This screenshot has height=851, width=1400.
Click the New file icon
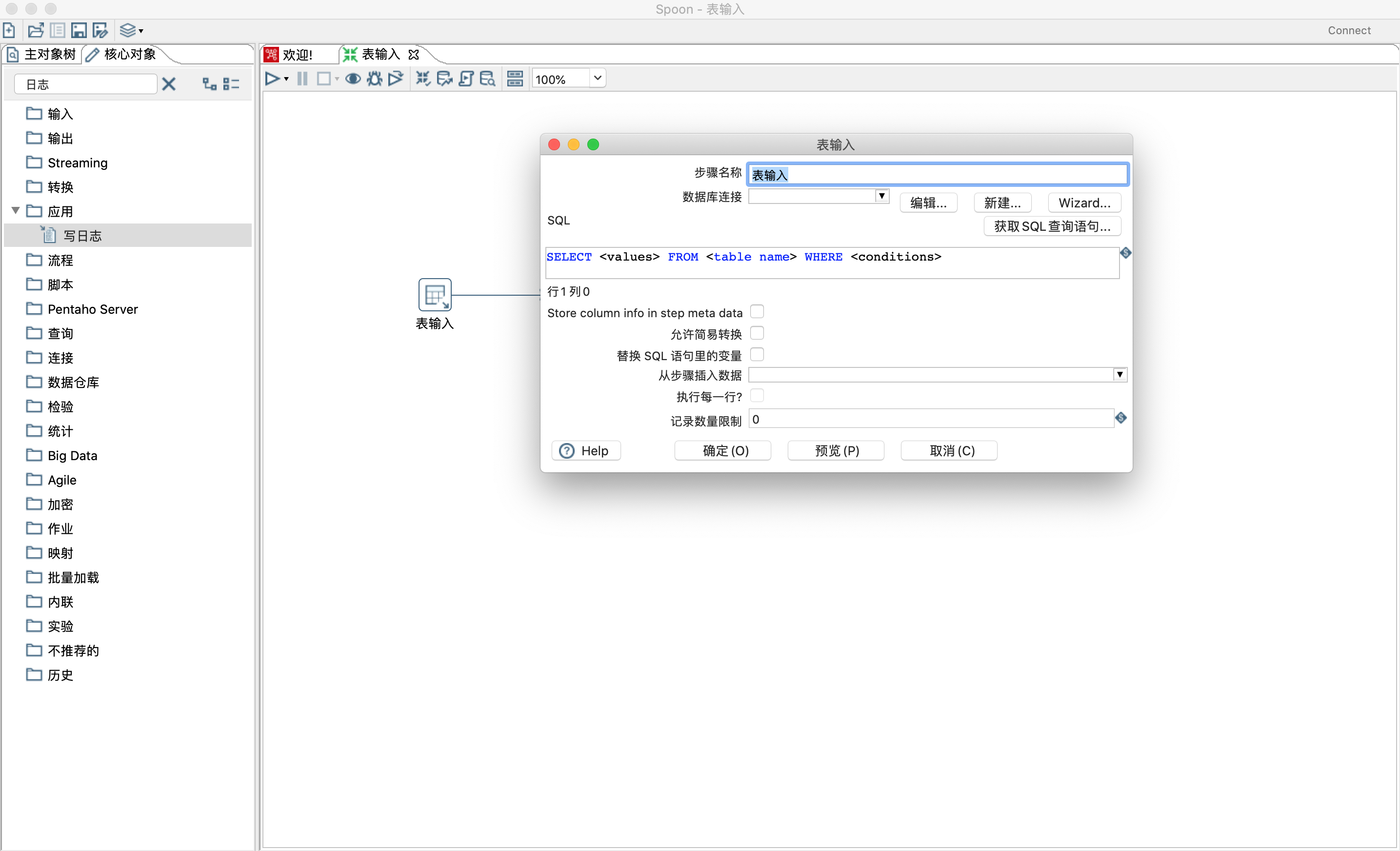pyautogui.click(x=9, y=30)
